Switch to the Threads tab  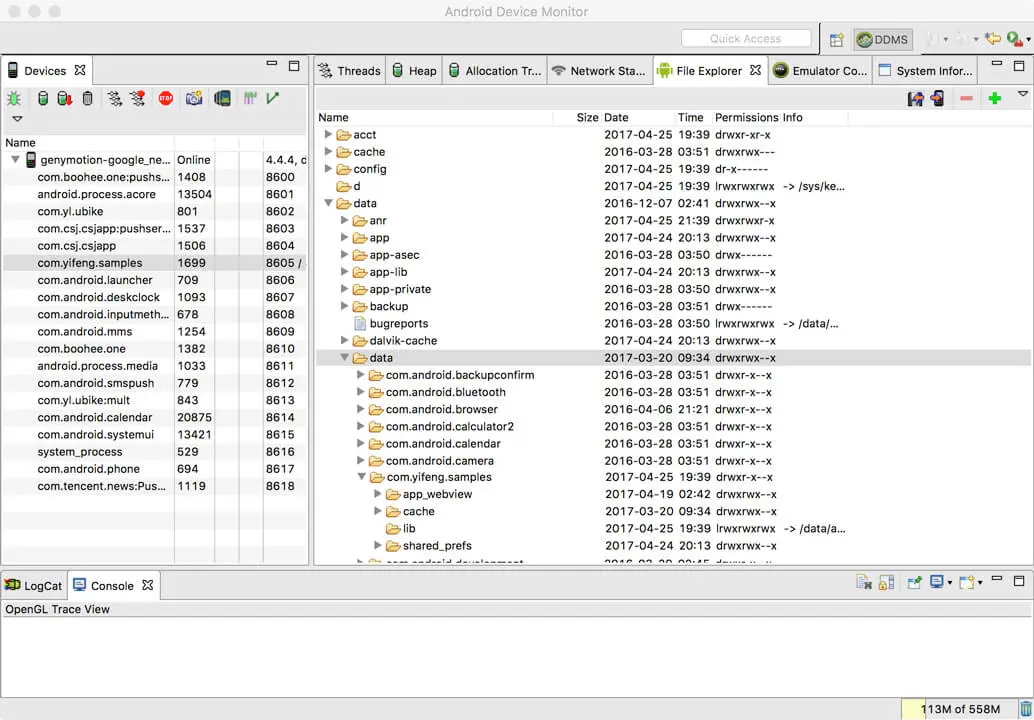click(x=350, y=71)
